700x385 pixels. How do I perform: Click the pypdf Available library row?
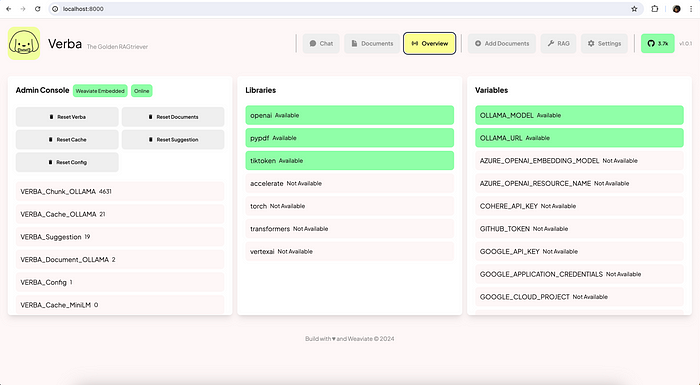pyautogui.click(x=350, y=138)
